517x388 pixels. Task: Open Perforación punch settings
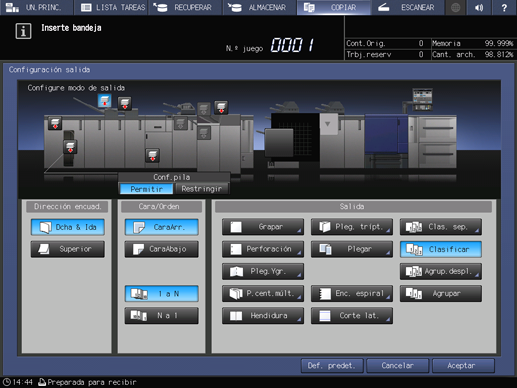pyautogui.click(x=263, y=249)
